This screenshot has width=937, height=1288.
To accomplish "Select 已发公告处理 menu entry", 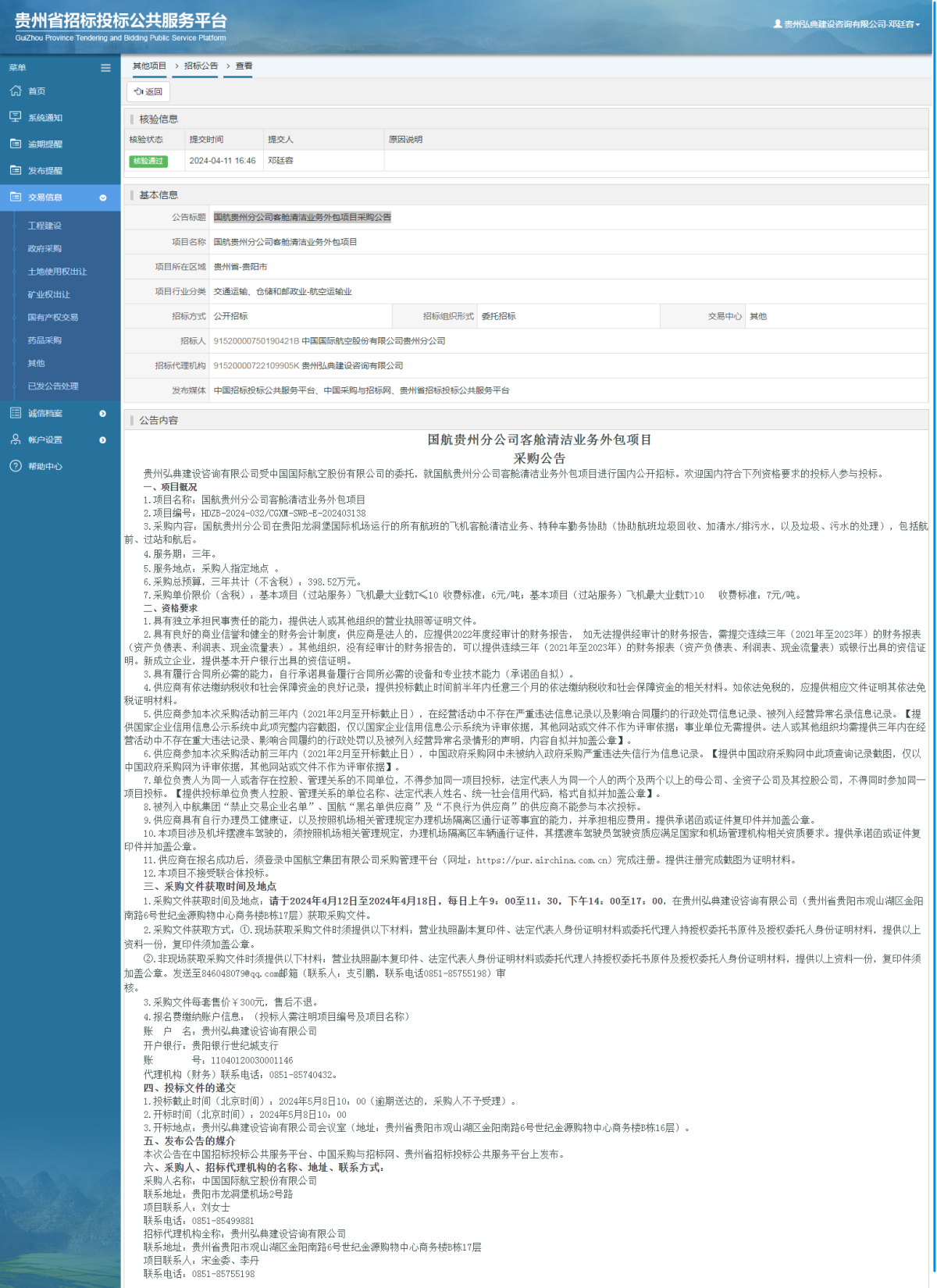I will pyautogui.click(x=53, y=386).
